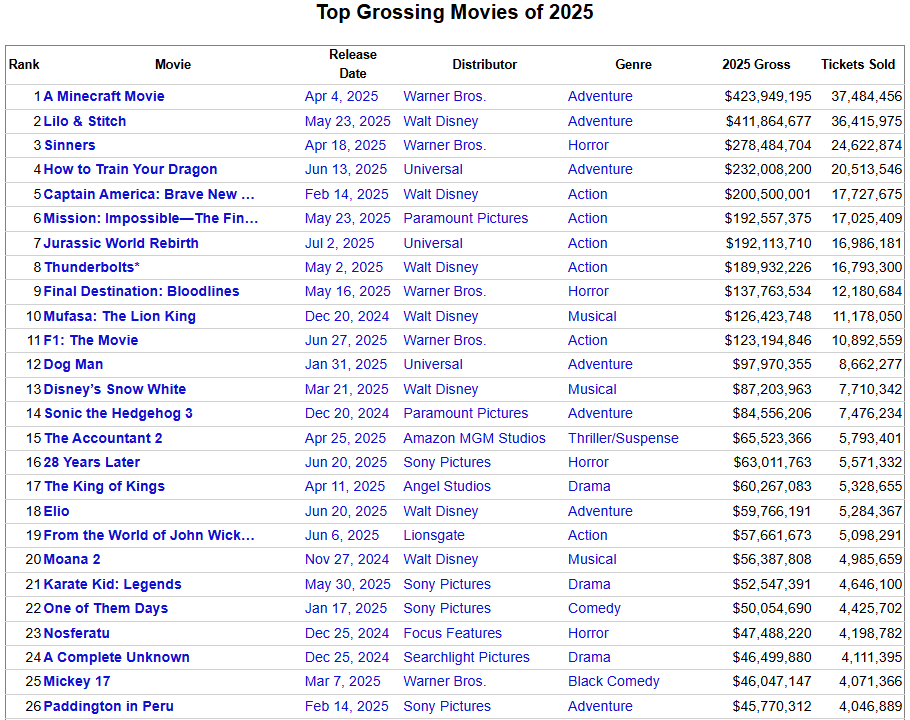The height and width of the screenshot is (720, 910).
Task: Click Searchlight Pictures distributor link
Action: pyautogui.click(x=466, y=657)
